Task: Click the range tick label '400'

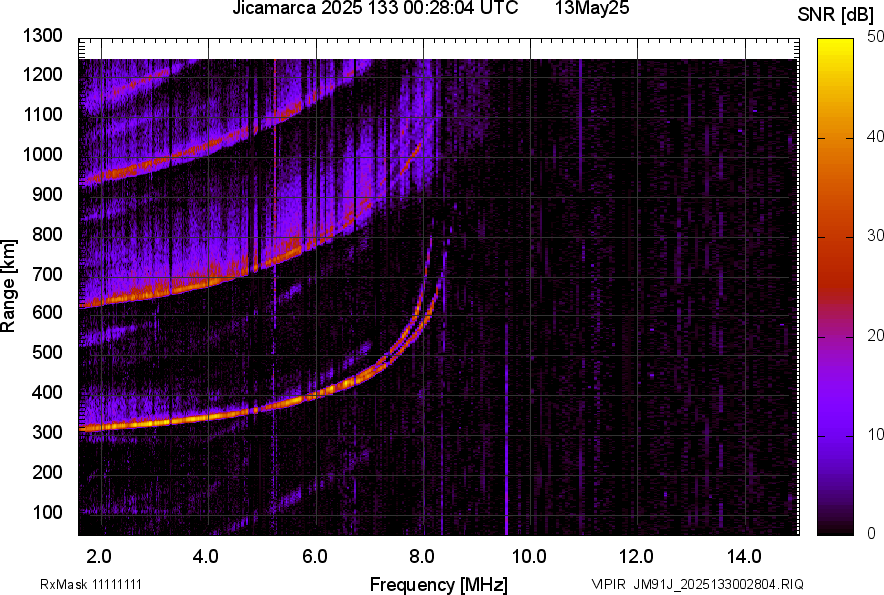Action: pos(47,392)
